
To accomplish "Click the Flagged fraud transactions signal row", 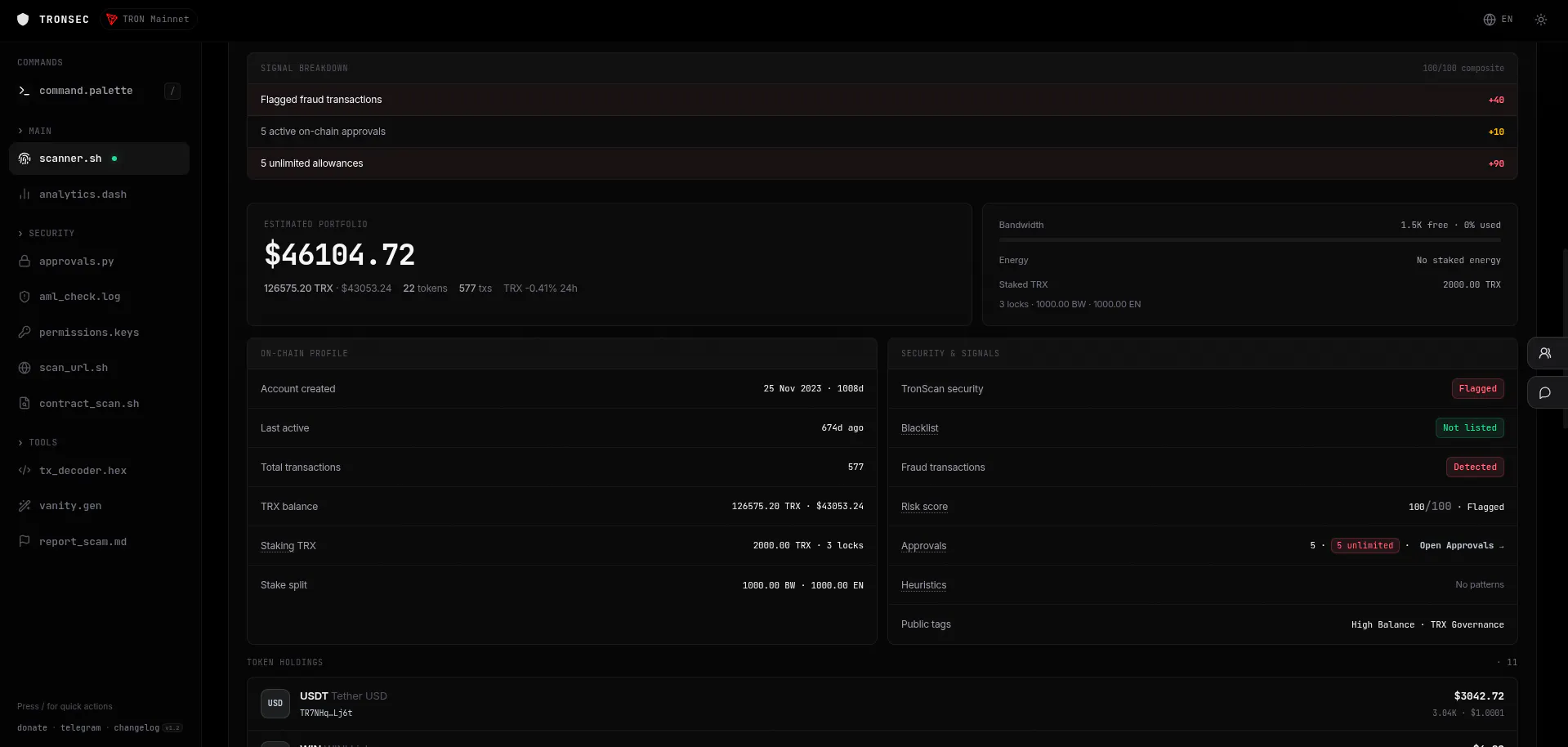I will [882, 100].
